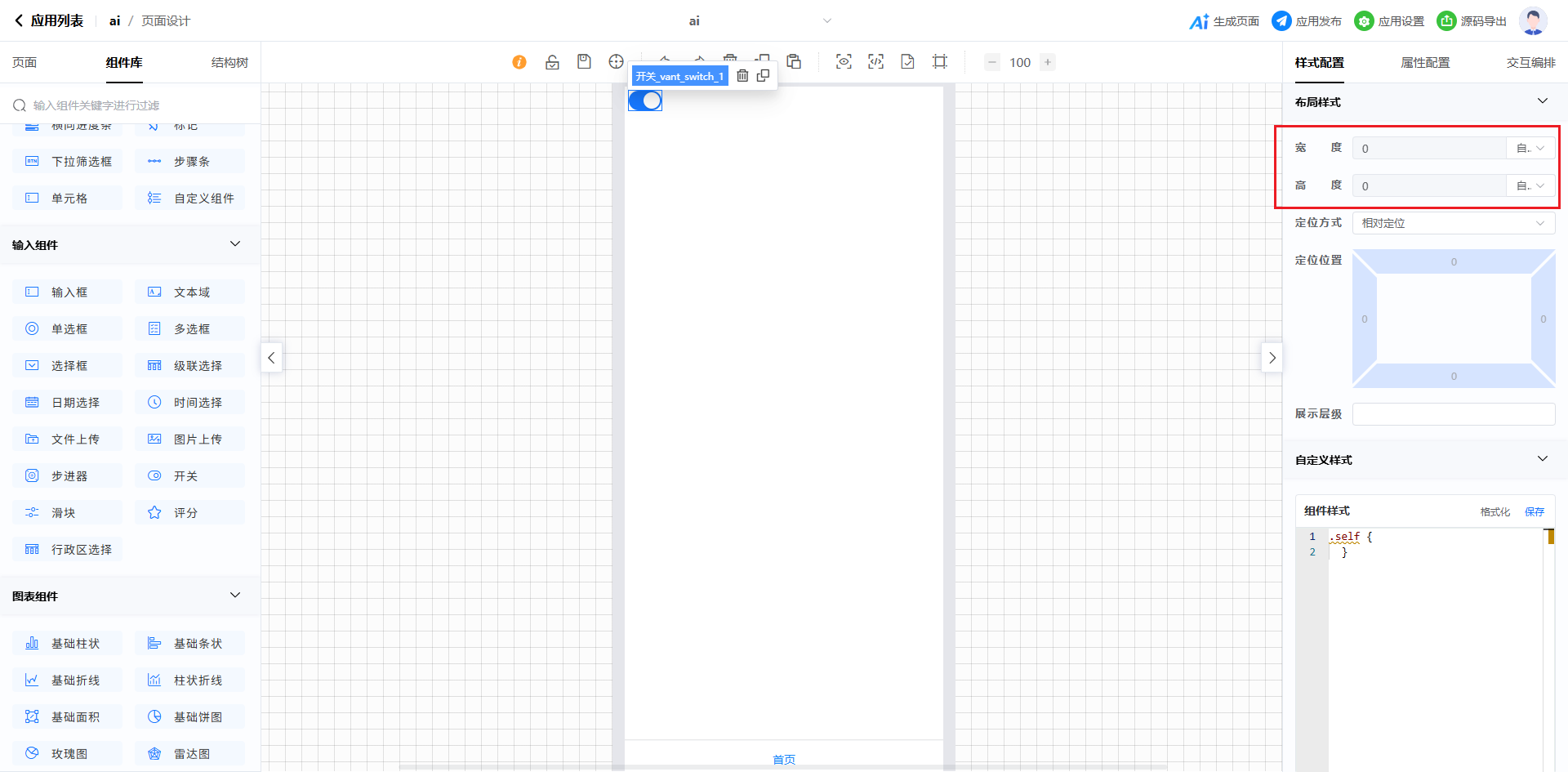Collapse the 输入组件 section
Viewport: 1568px width, 772px height.
[x=235, y=244]
